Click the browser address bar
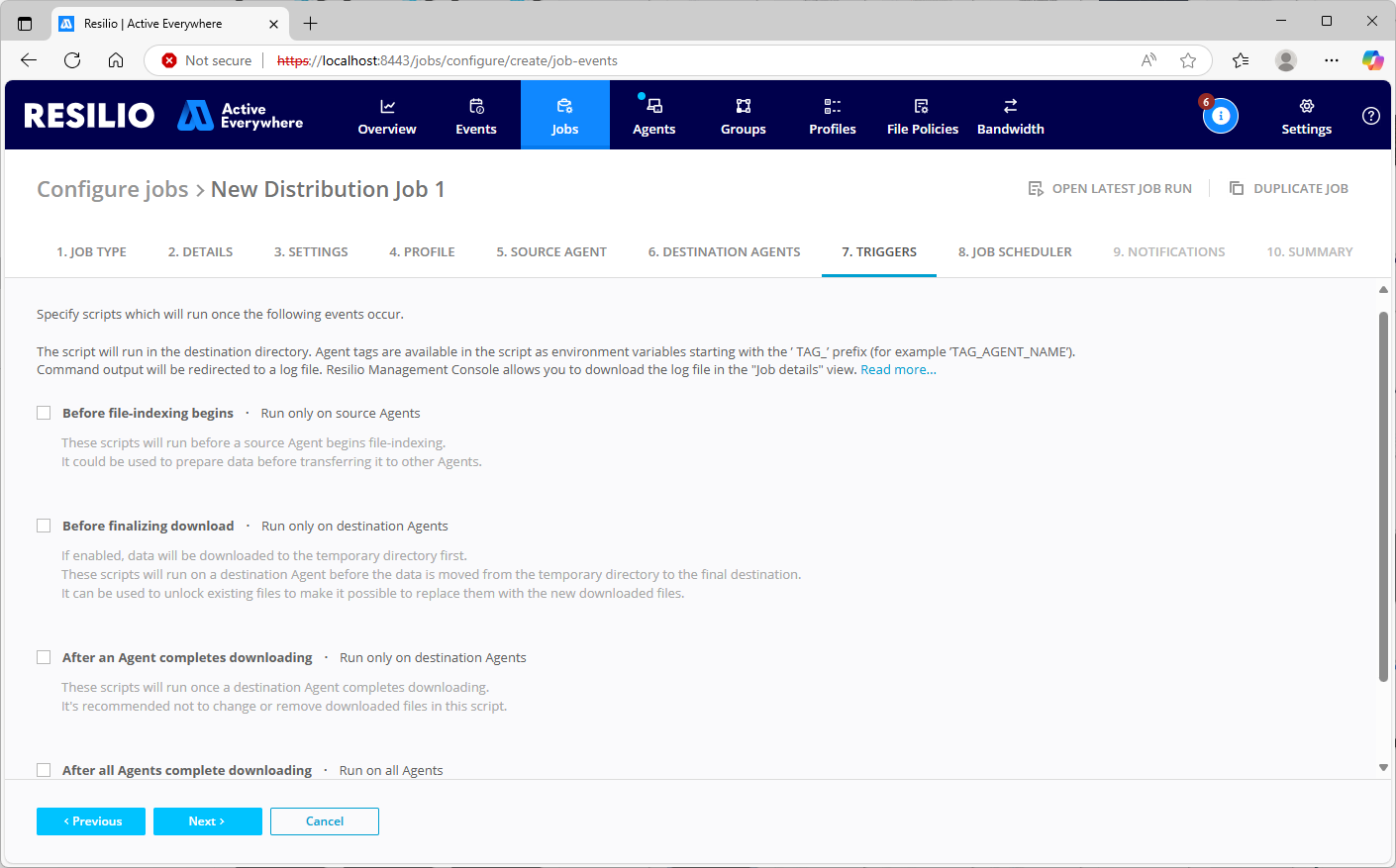The width and height of the screenshot is (1396, 868). click(693, 60)
